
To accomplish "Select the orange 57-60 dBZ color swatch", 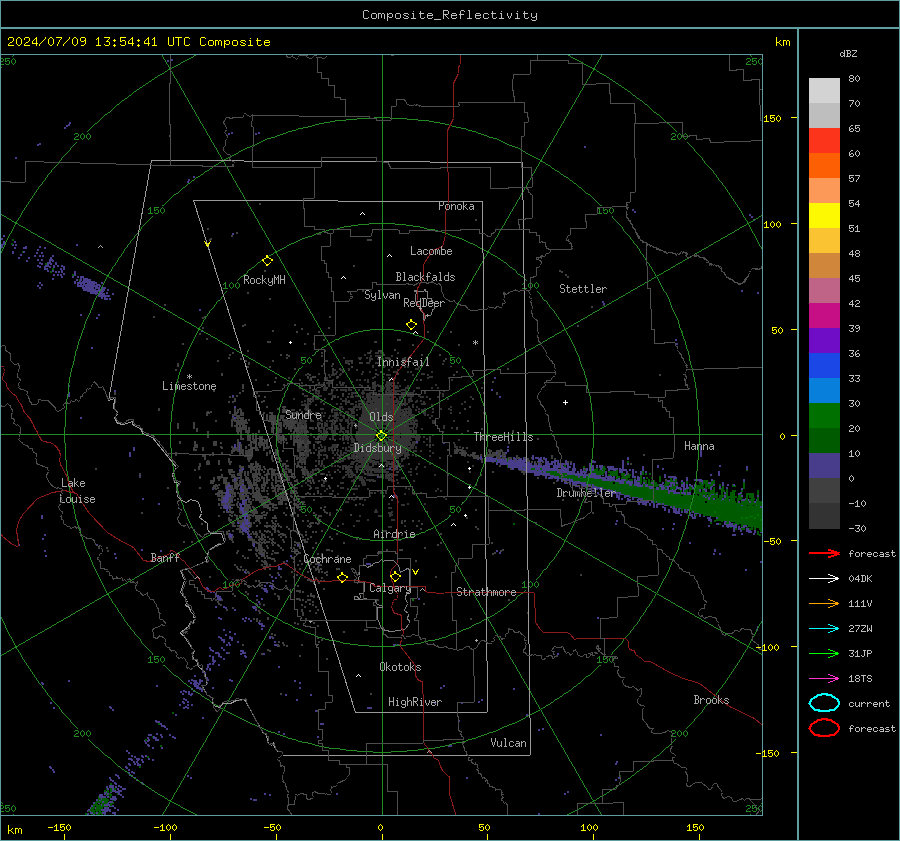I will click(x=824, y=166).
